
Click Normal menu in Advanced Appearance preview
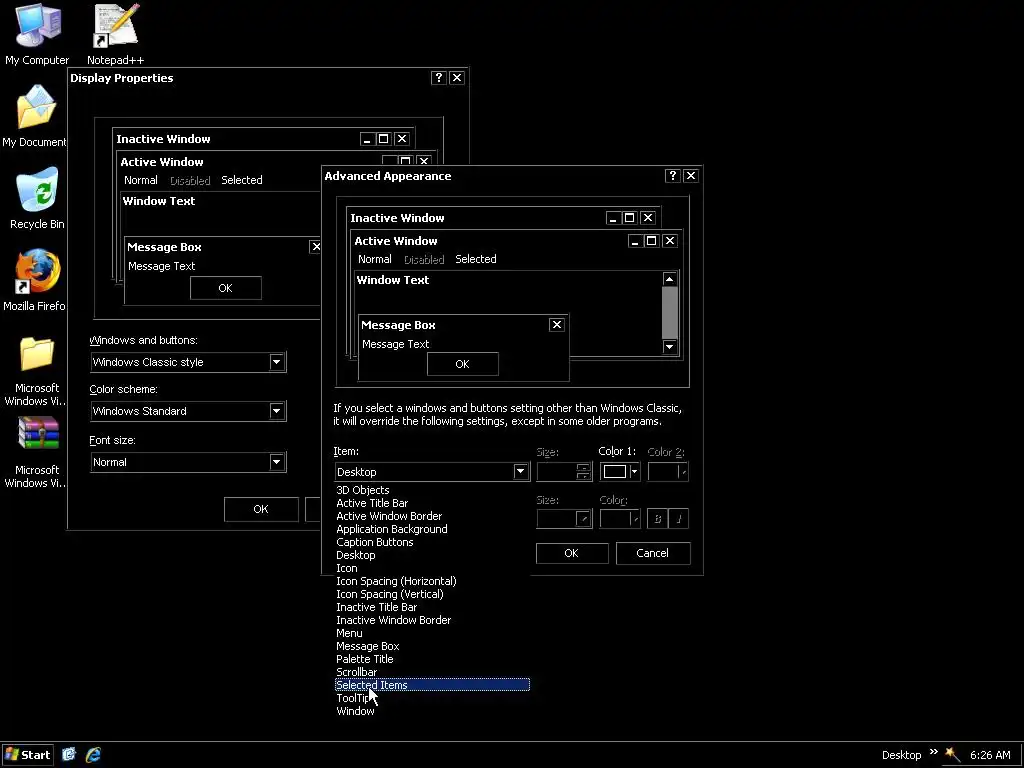point(375,259)
